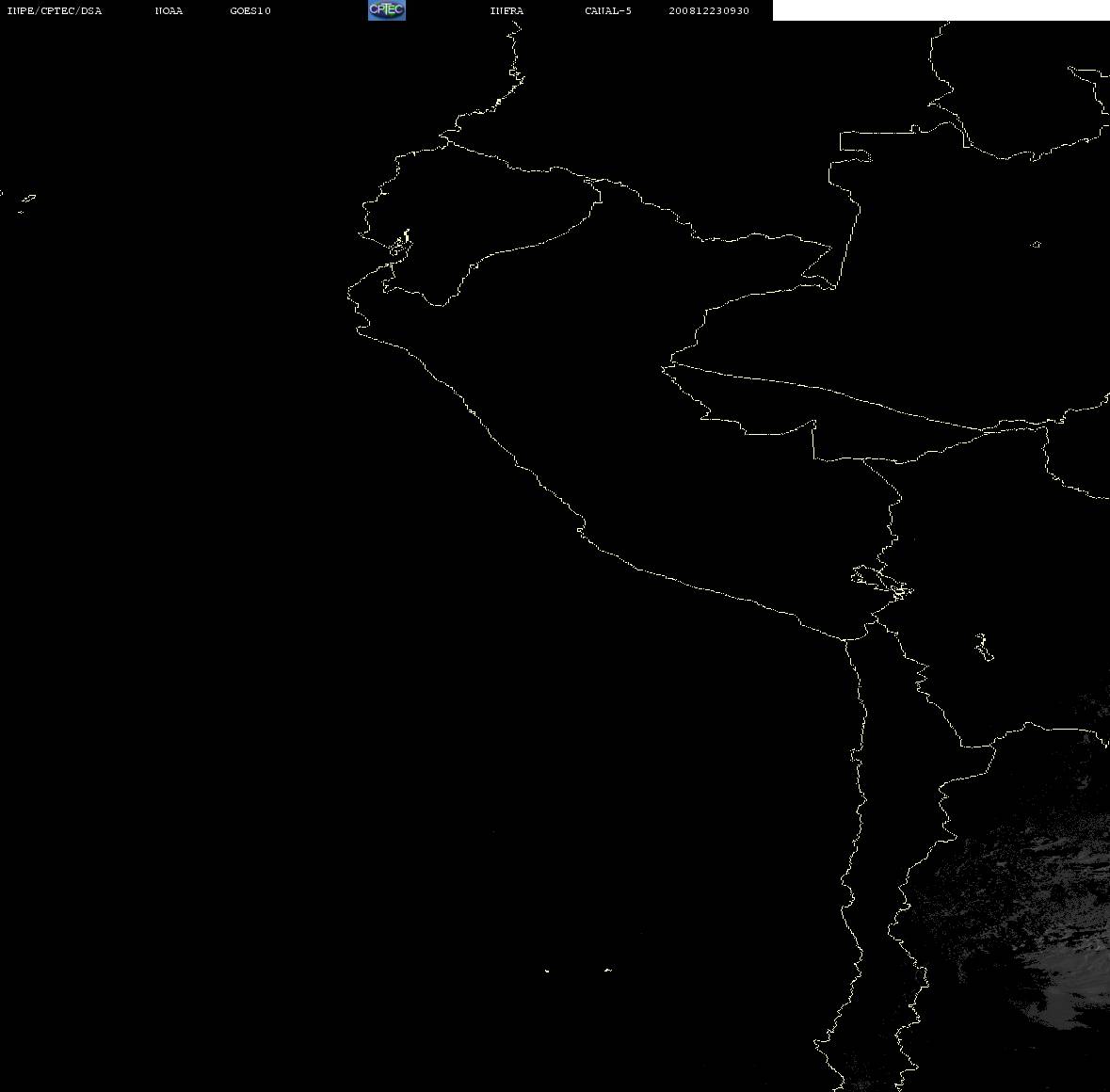
Task: Click the NOAA label in header
Action: [x=169, y=10]
